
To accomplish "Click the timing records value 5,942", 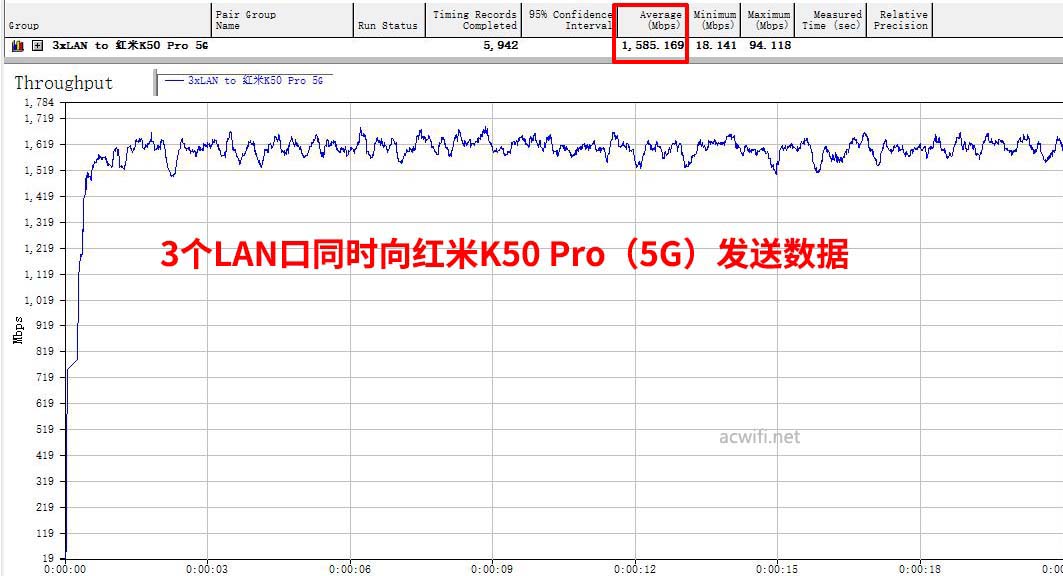I will pos(501,45).
